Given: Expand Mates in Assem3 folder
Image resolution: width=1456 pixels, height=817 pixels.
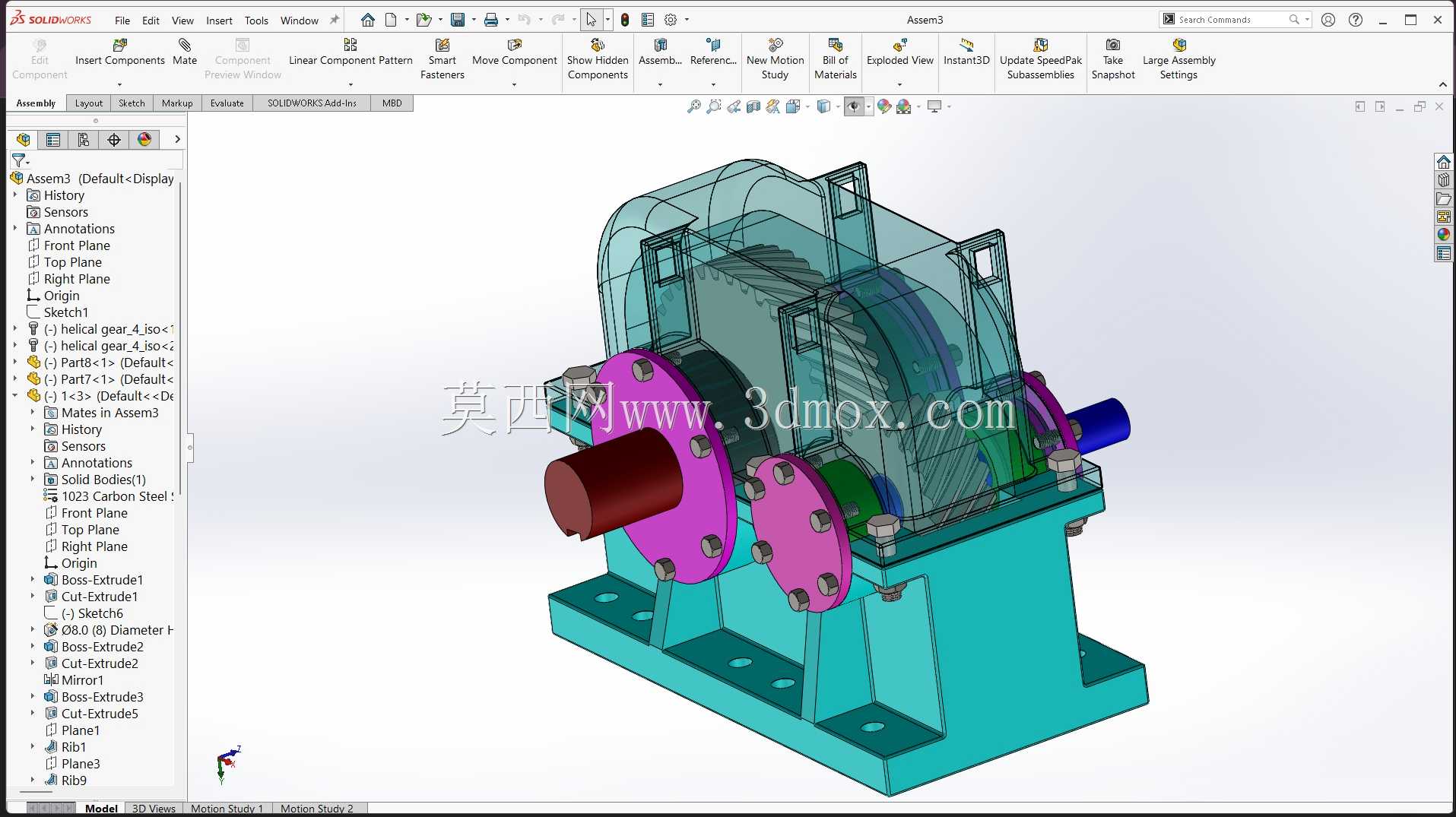Looking at the screenshot, I should click(x=33, y=413).
